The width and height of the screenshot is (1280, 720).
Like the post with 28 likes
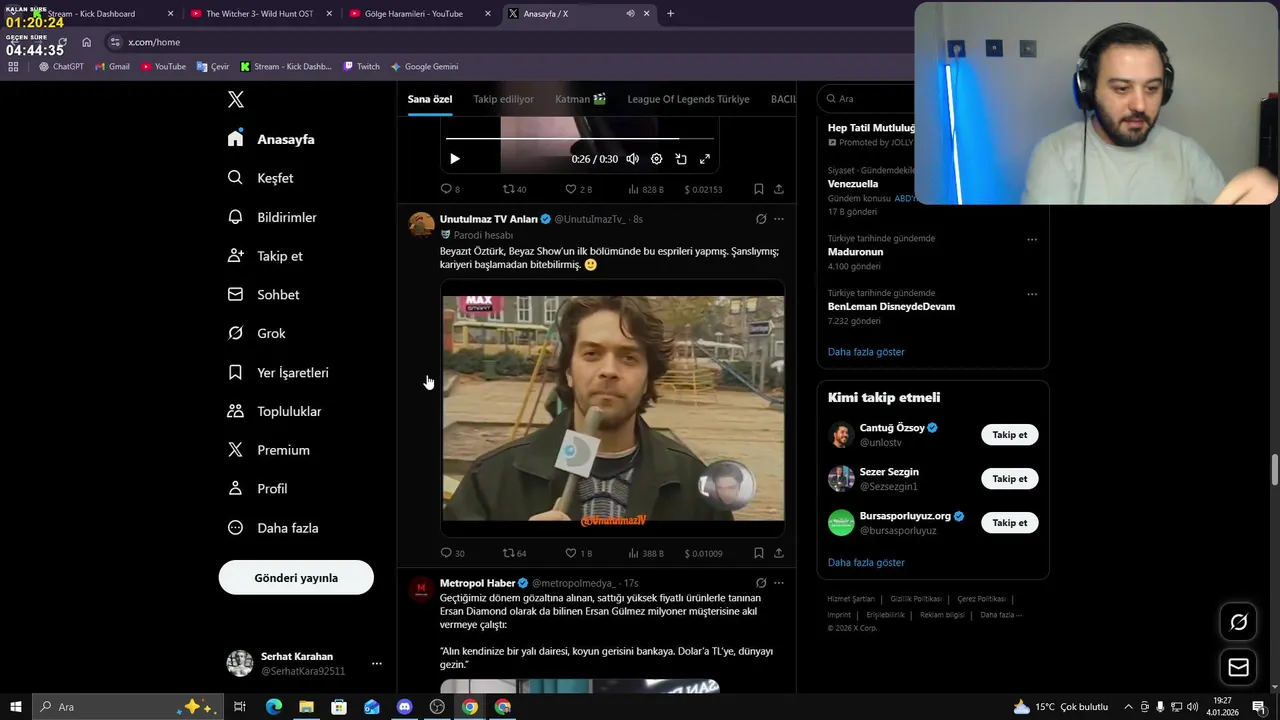(x=578, y=189)
